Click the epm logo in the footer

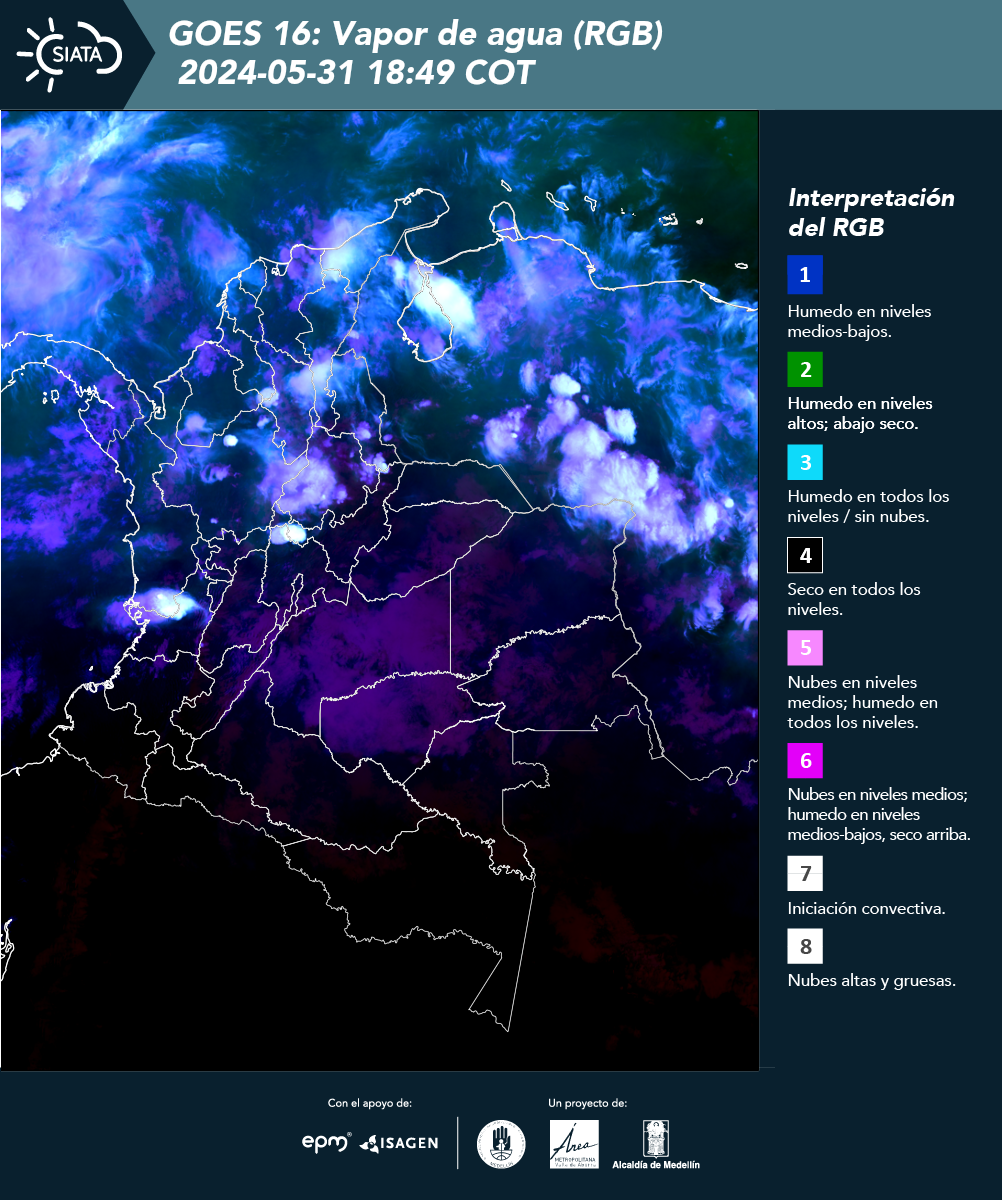click(x=327, y=1142)
